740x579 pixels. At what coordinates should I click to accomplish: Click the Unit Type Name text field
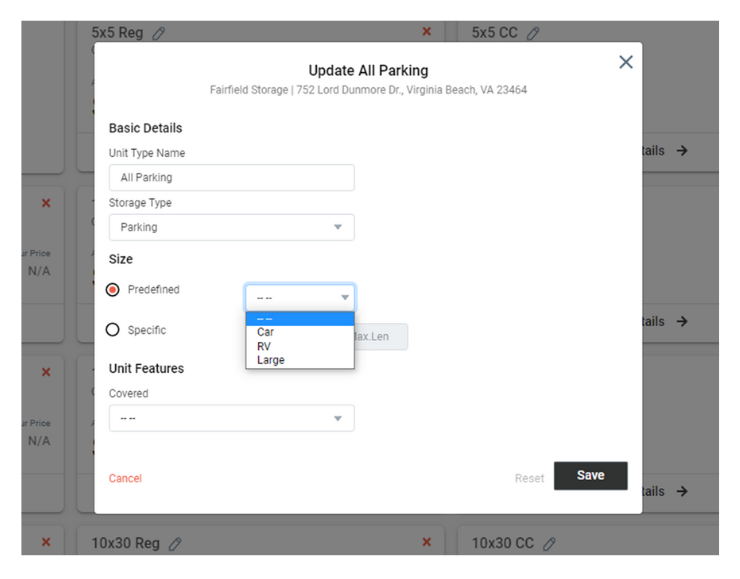[x=231, y=178]
